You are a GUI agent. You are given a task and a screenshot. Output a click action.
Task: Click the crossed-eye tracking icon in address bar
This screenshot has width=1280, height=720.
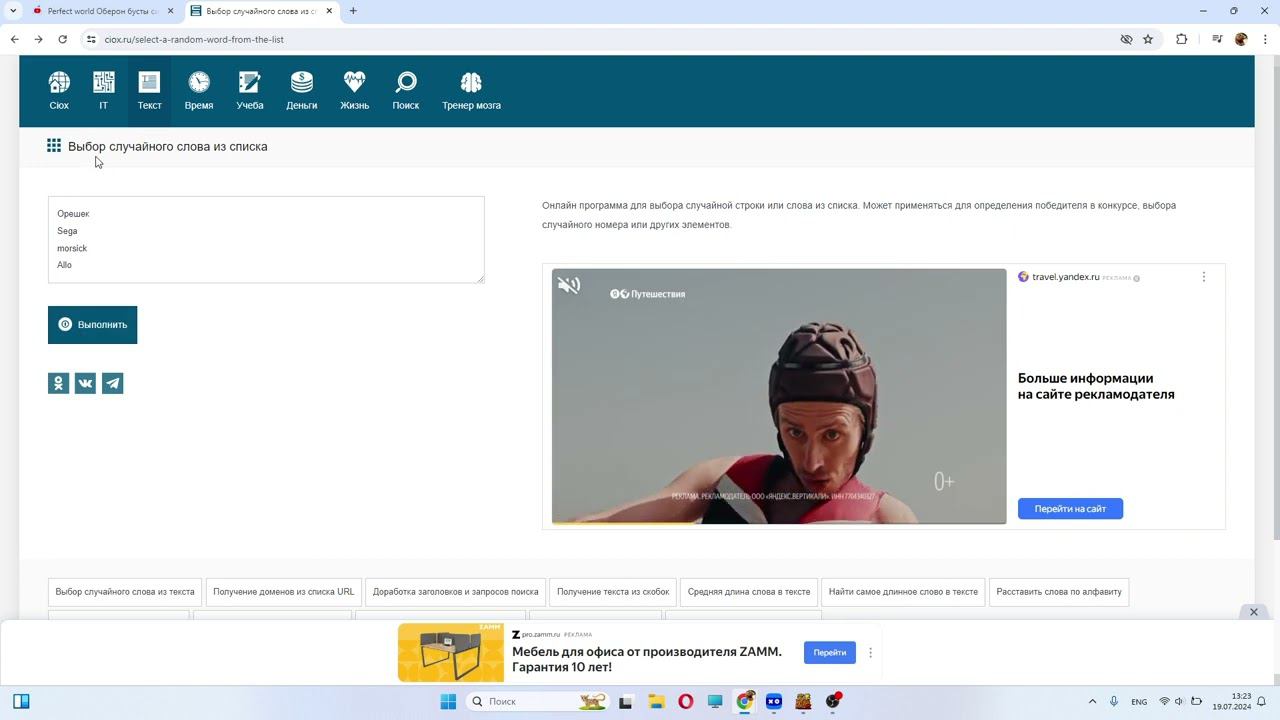click(1126, 39)
